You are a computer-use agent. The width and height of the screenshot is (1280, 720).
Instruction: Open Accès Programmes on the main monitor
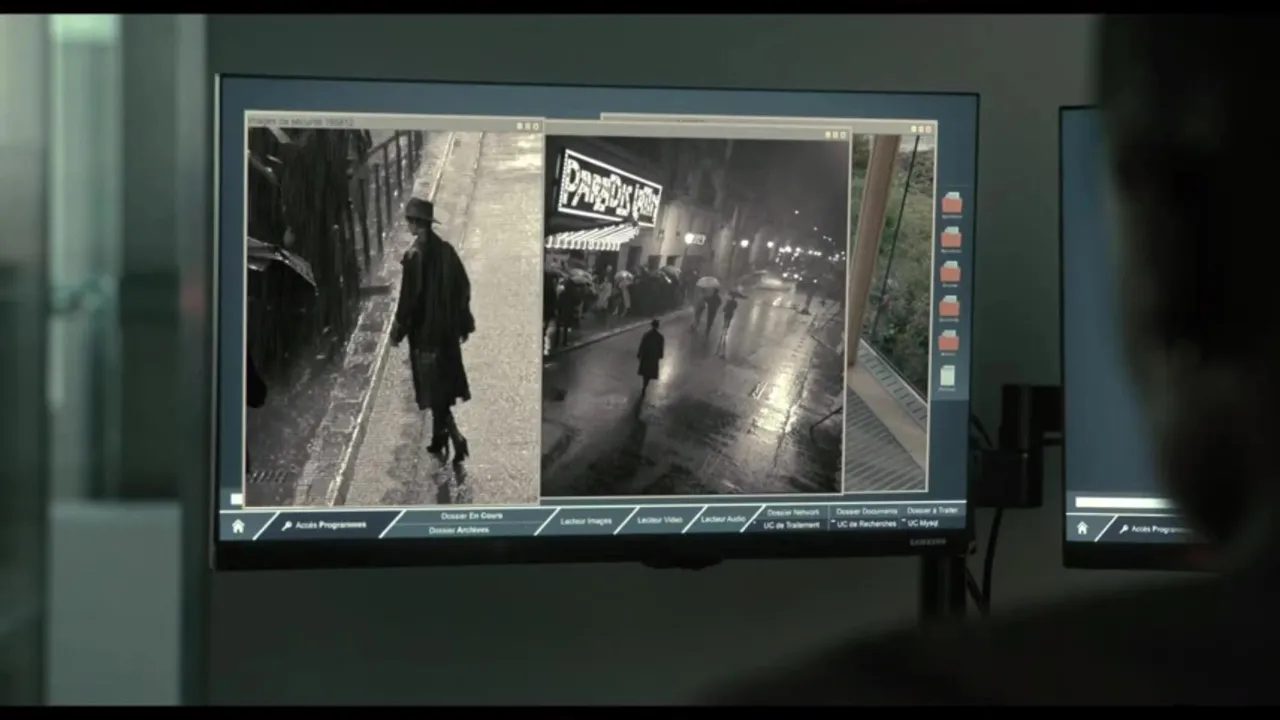pos(323,525)
